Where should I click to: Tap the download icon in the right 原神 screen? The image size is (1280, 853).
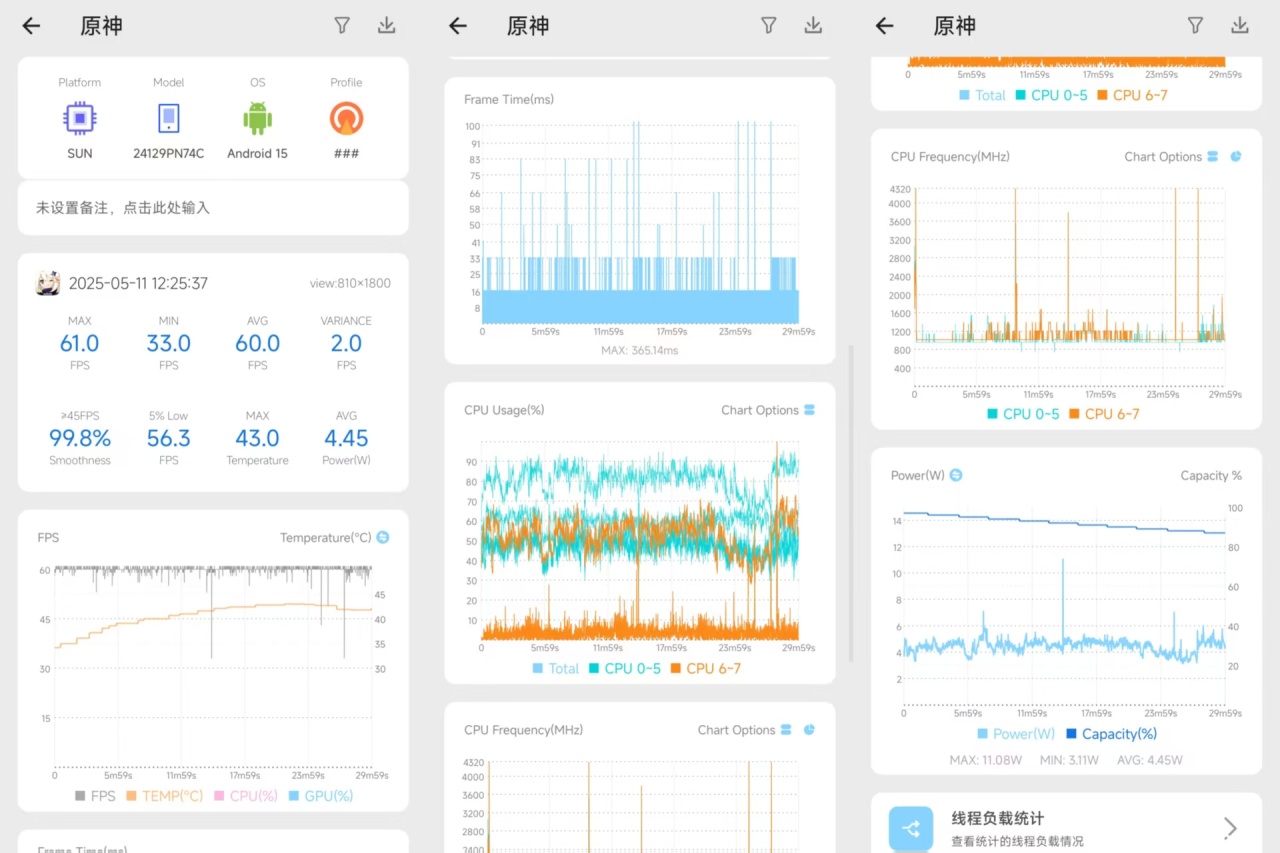point(1240,26)
